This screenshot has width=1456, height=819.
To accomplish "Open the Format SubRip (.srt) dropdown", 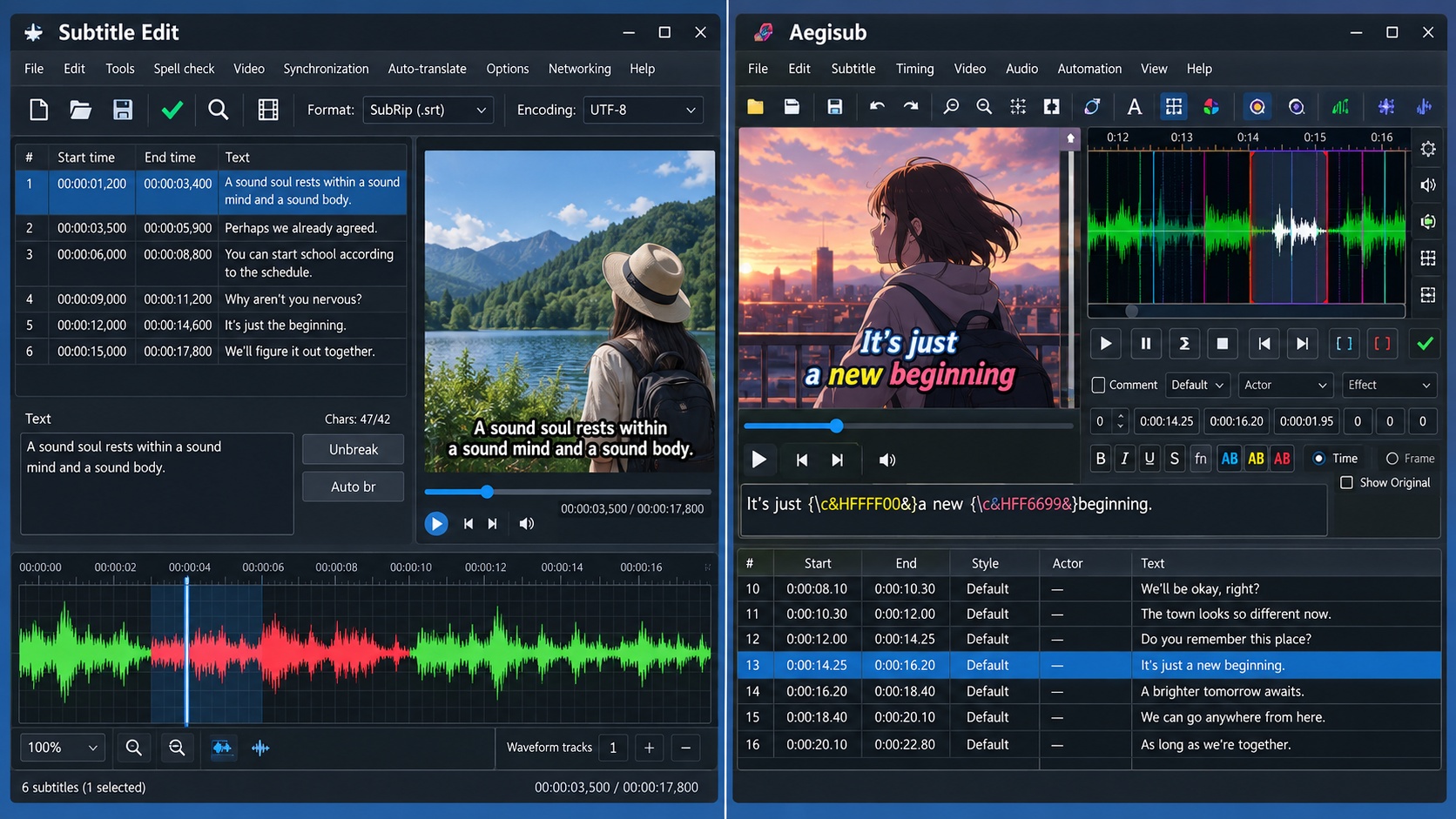I will pyautogui.click(x=428, y=110).
